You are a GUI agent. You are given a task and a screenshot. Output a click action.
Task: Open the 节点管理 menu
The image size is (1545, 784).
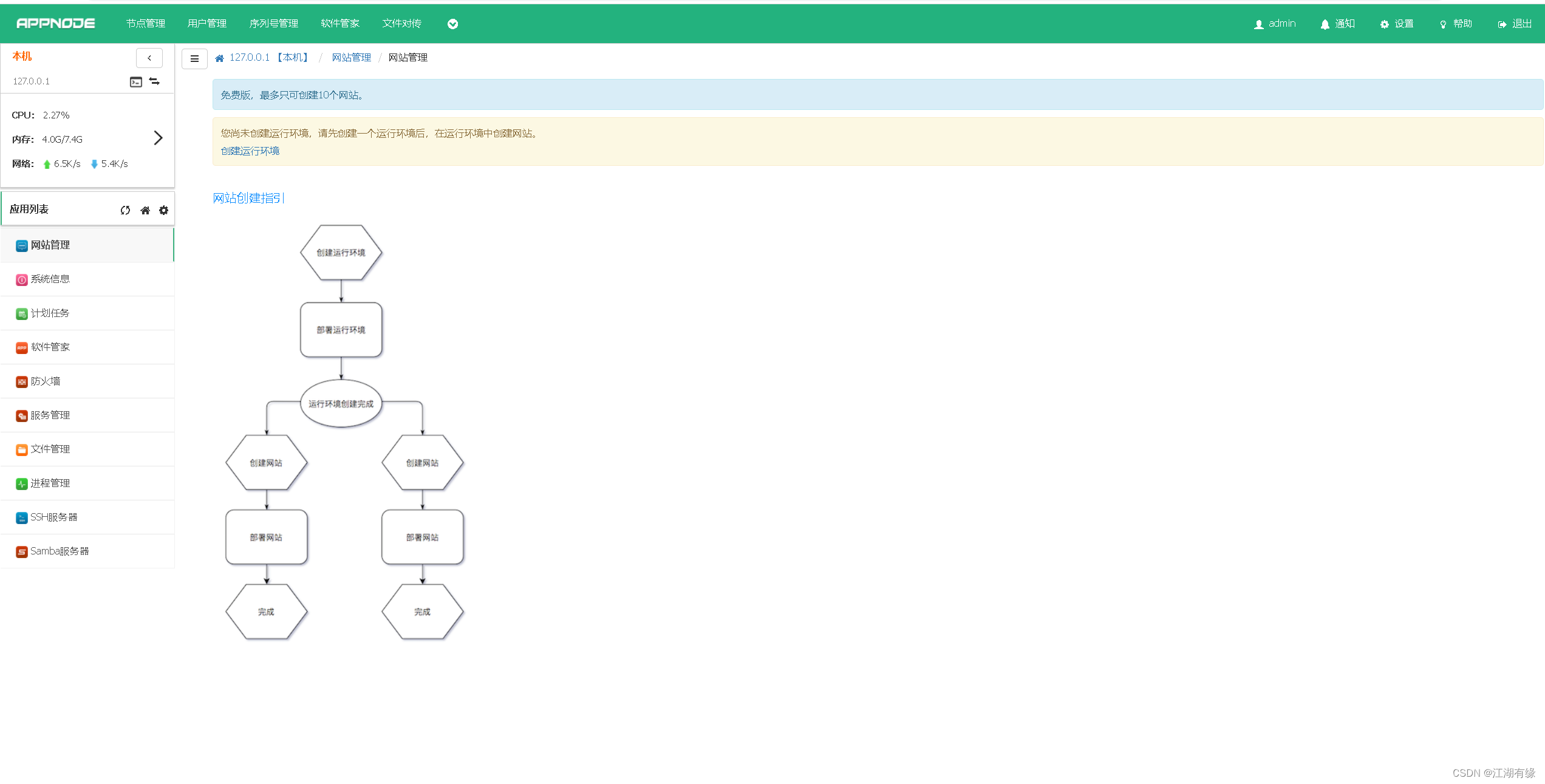[x=146, y=23]
